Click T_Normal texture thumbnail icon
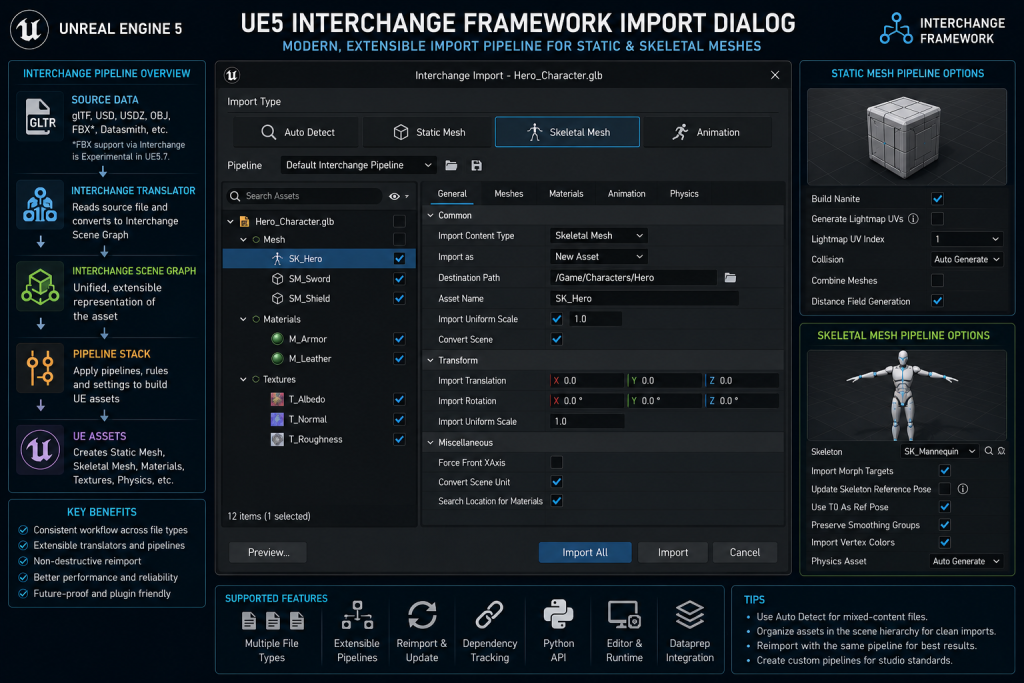The width and height of the screenshot is (1024, 683). pyautogui.click(x=277, y=419)
